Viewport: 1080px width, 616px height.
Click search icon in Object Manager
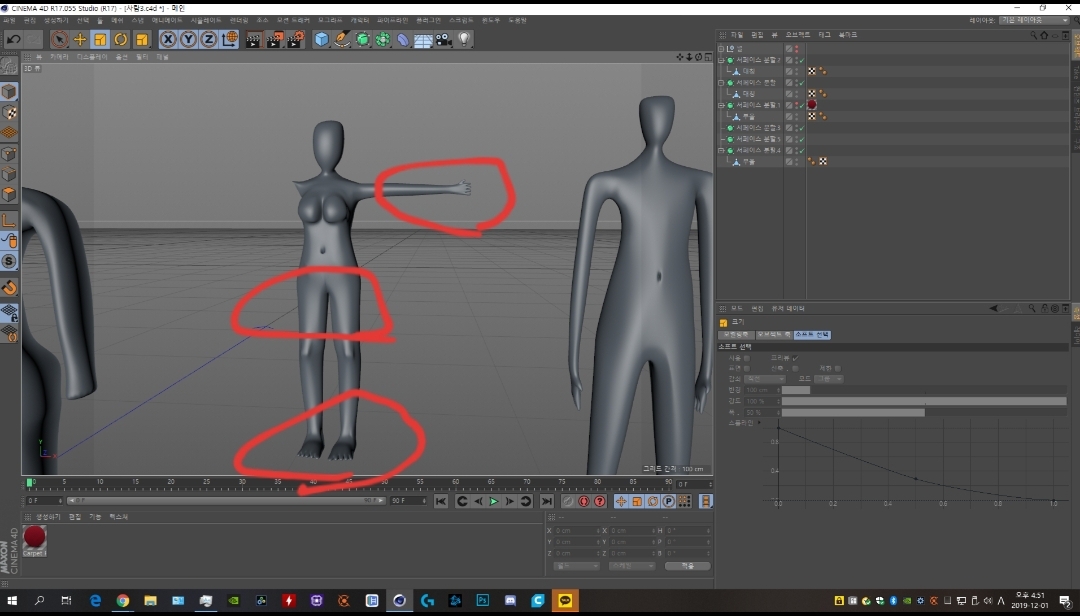pos(1033,35)
